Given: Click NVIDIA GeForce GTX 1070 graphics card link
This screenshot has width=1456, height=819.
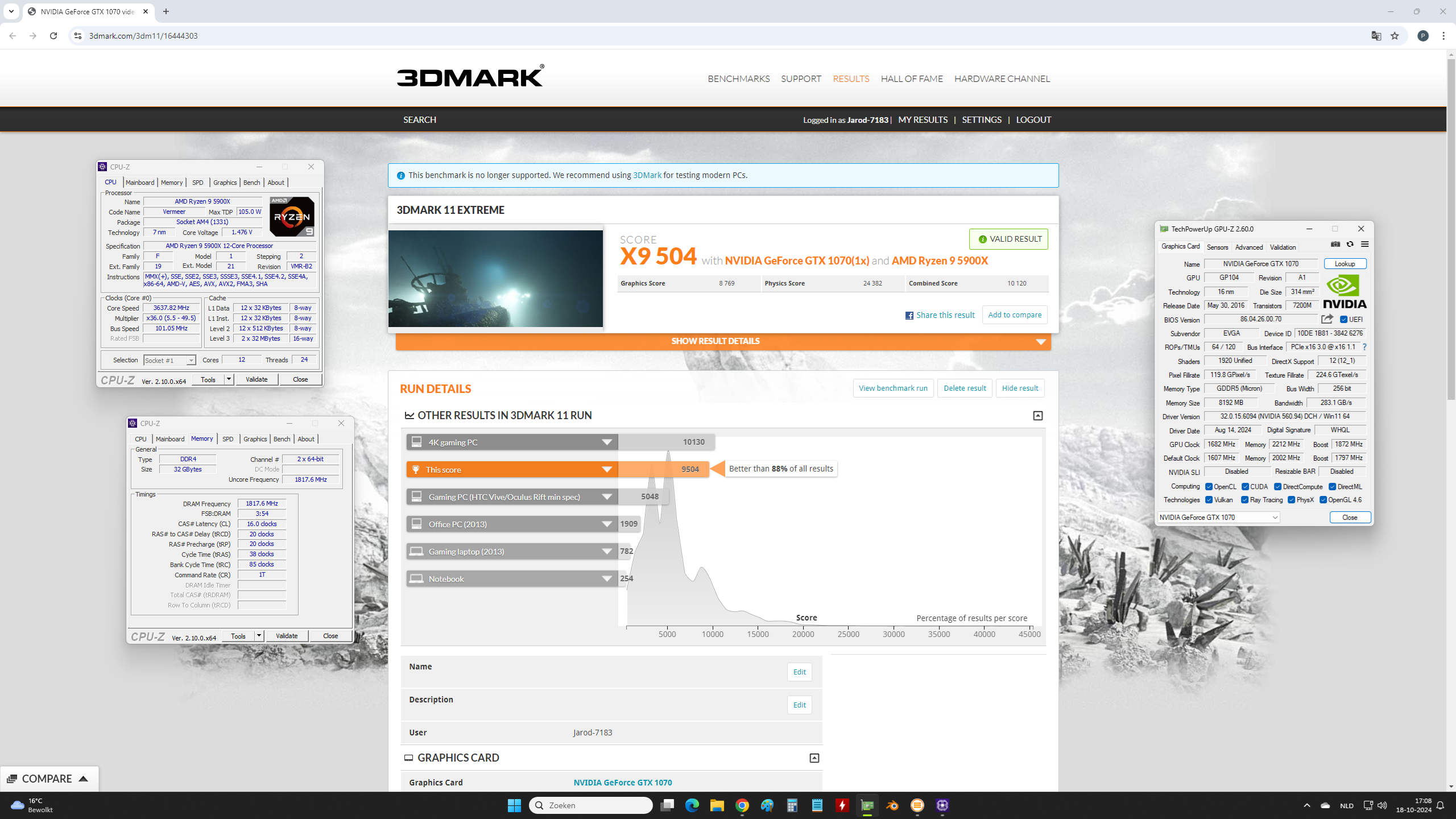Looking at the screenshot, I should click(x=622, y=783).
